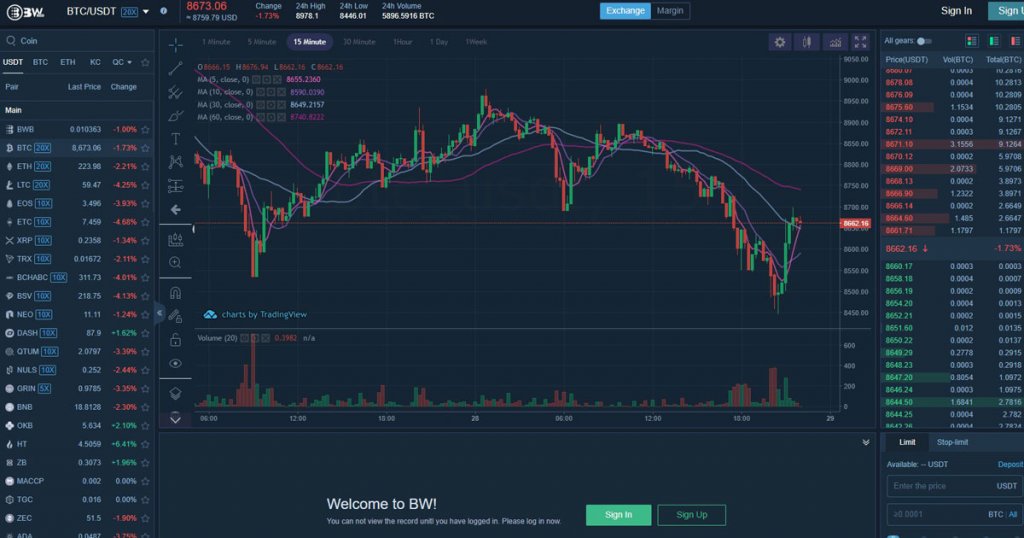
Task: Select the crosshair cursor tool
Action: [176, 44]
